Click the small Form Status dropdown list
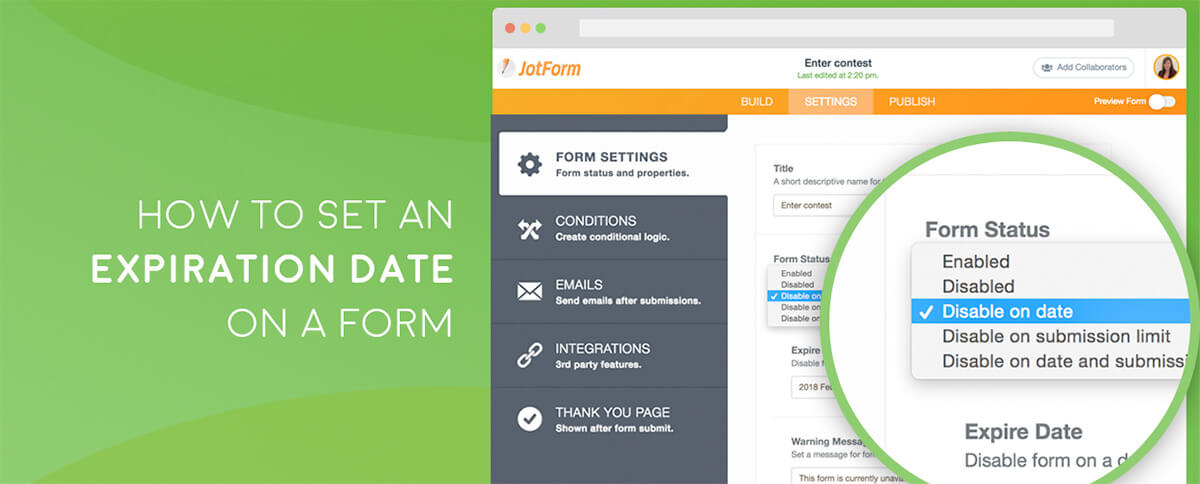This screenshot has height=484, width=1200. 798,295
